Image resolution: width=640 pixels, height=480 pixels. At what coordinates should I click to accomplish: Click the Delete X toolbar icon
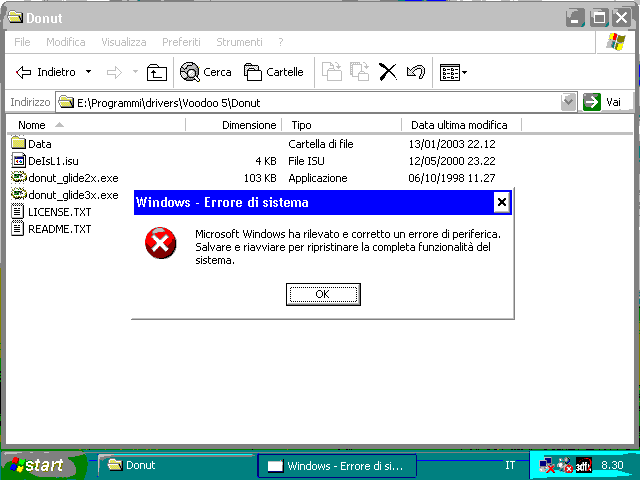[x=387, y=72]
